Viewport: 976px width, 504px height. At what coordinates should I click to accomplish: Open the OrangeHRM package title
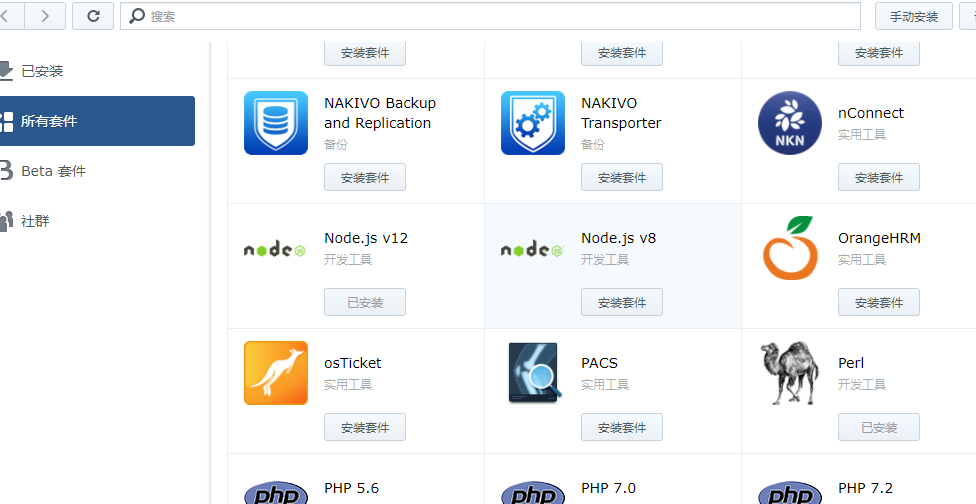(x=880, y=238)
